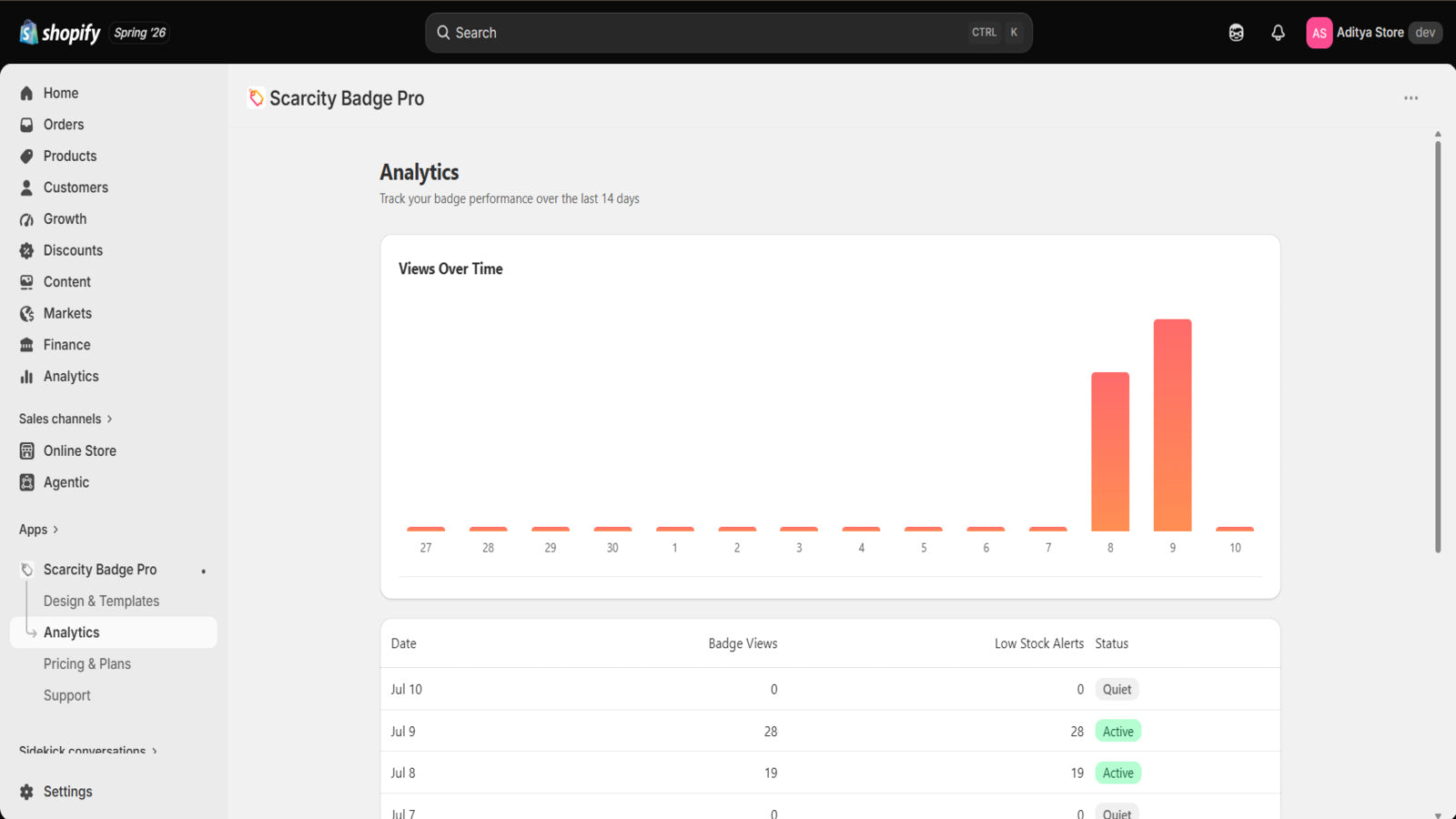Screen dimensions: 1456x819
Task: Click the day 9 chart bar
Action: tap(1172, 425)
